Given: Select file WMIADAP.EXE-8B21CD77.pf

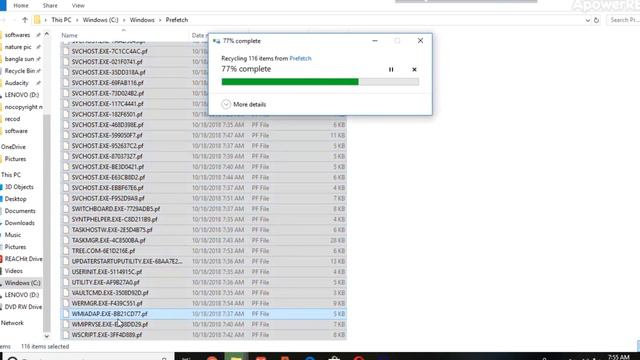Looking at the screenshot, I should coord(109,314).
